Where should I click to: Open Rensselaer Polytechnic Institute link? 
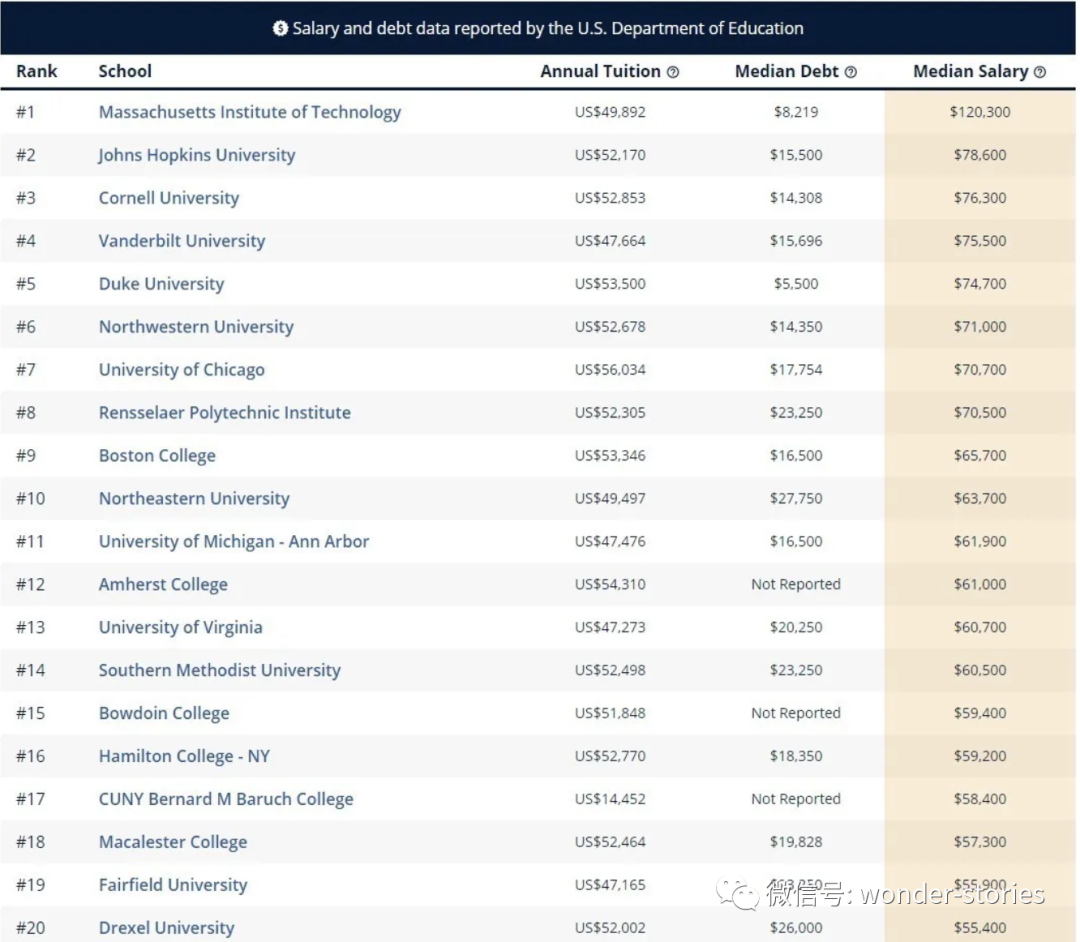[225, 412]
